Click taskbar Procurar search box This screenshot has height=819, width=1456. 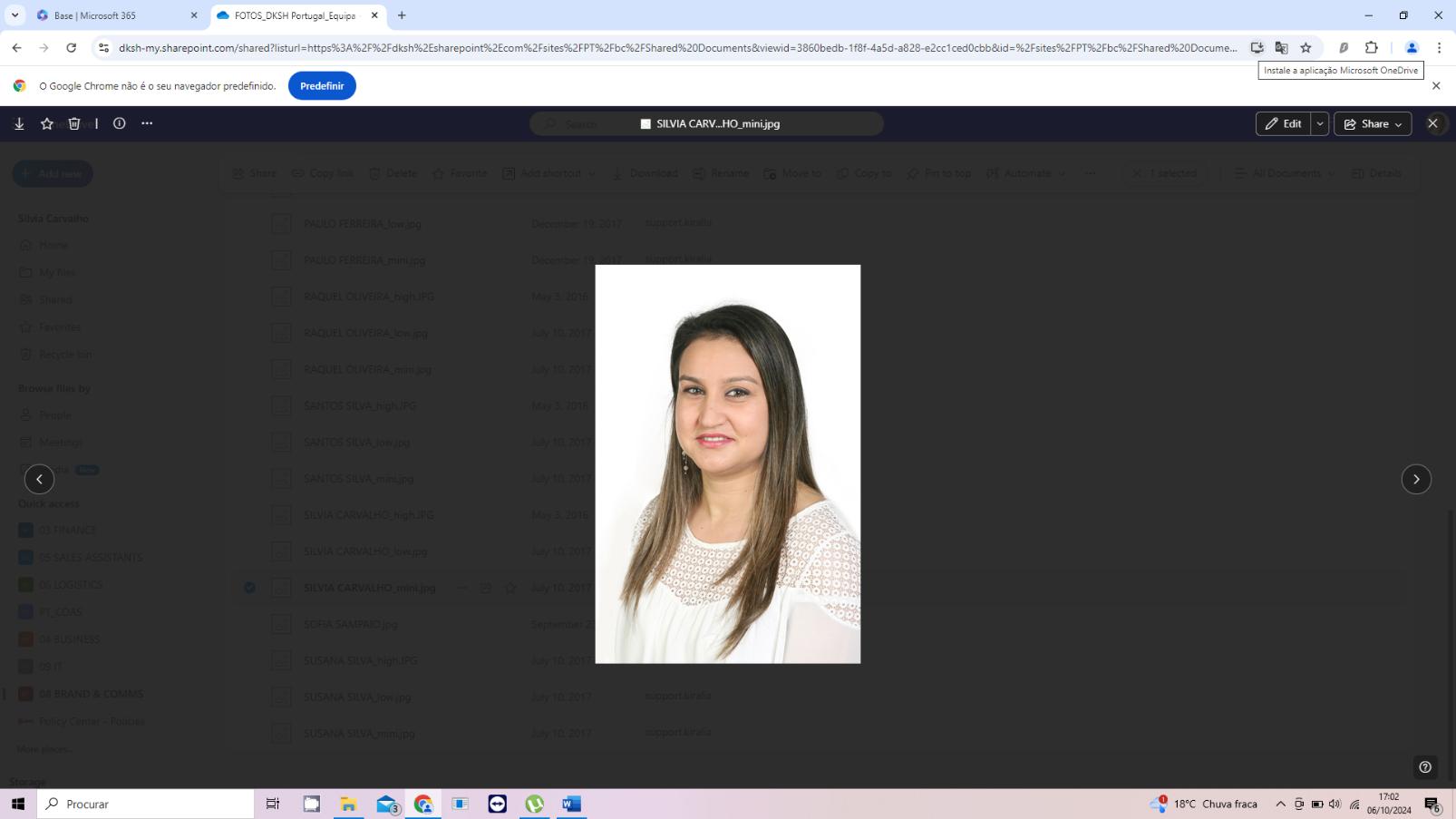(146, 804)
